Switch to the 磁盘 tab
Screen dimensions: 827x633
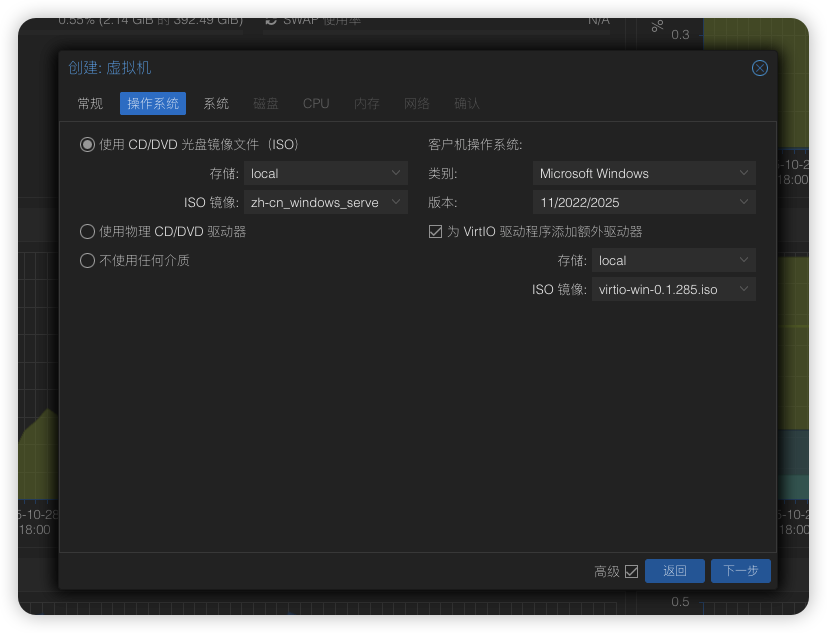click(x=266, y=103)
